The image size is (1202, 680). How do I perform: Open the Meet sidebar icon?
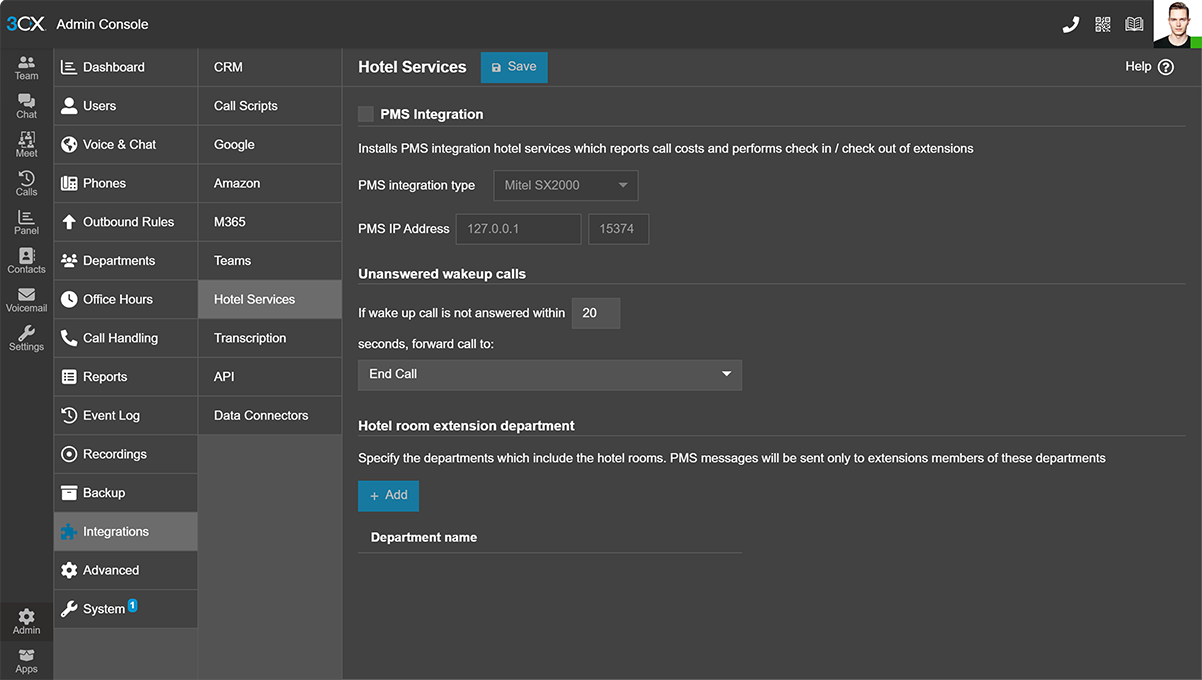click(26, 145)
